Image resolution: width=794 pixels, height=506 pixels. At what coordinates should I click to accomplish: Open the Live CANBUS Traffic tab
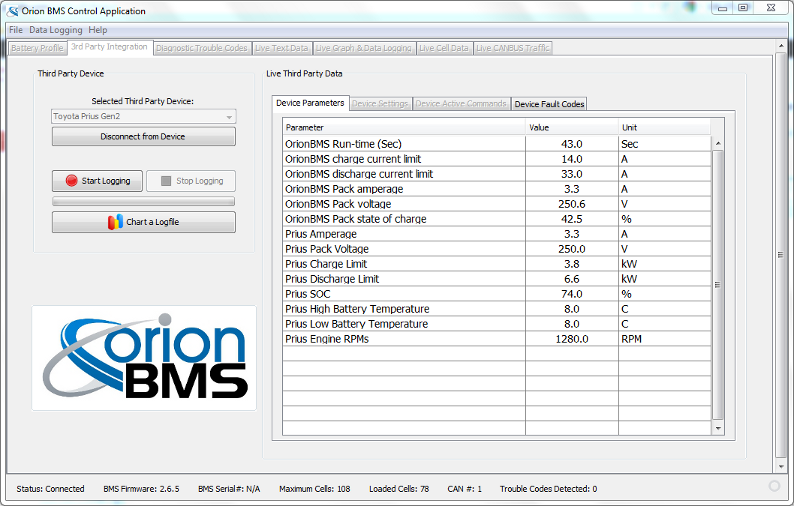(512, 48)
